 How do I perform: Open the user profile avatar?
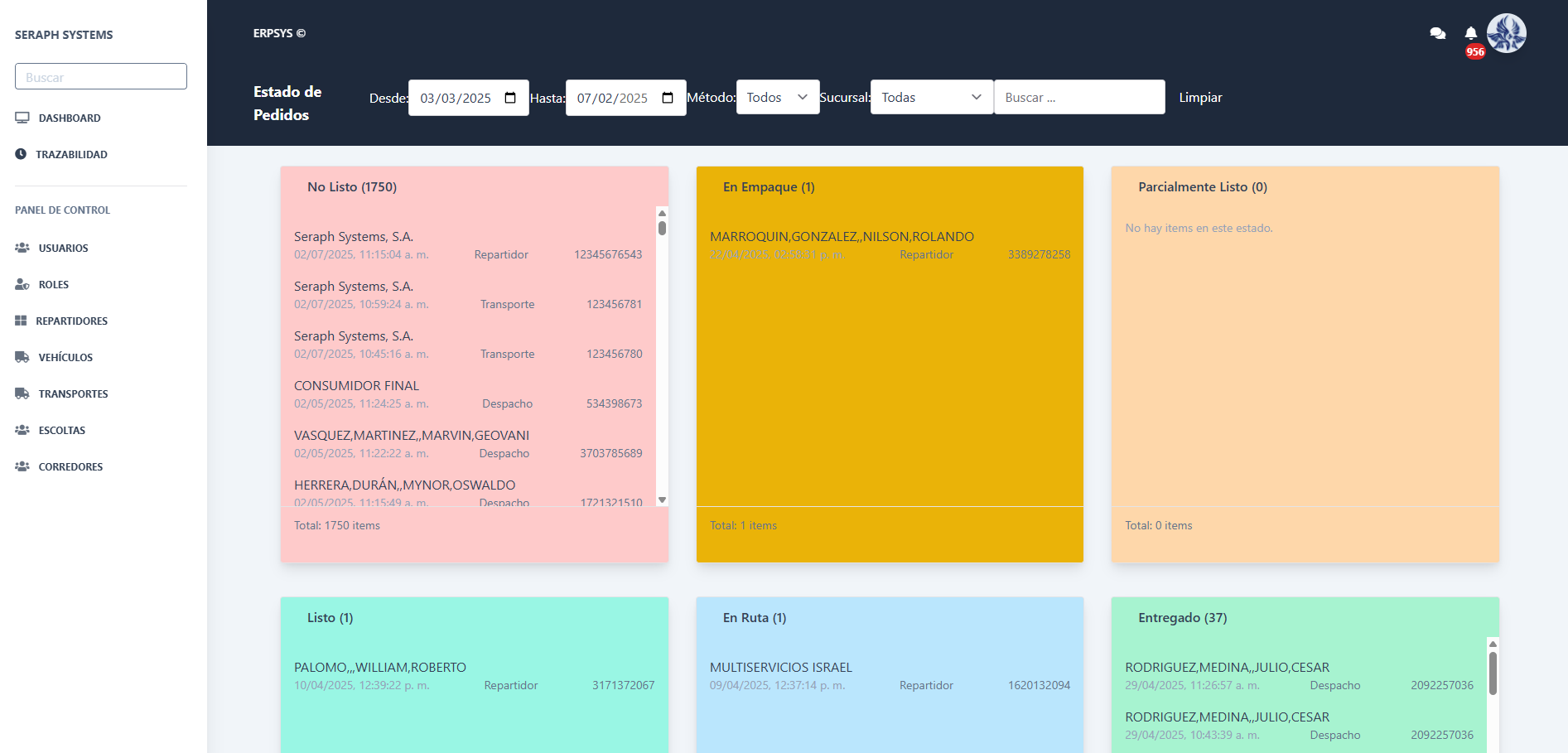(x=1506, y=33)
